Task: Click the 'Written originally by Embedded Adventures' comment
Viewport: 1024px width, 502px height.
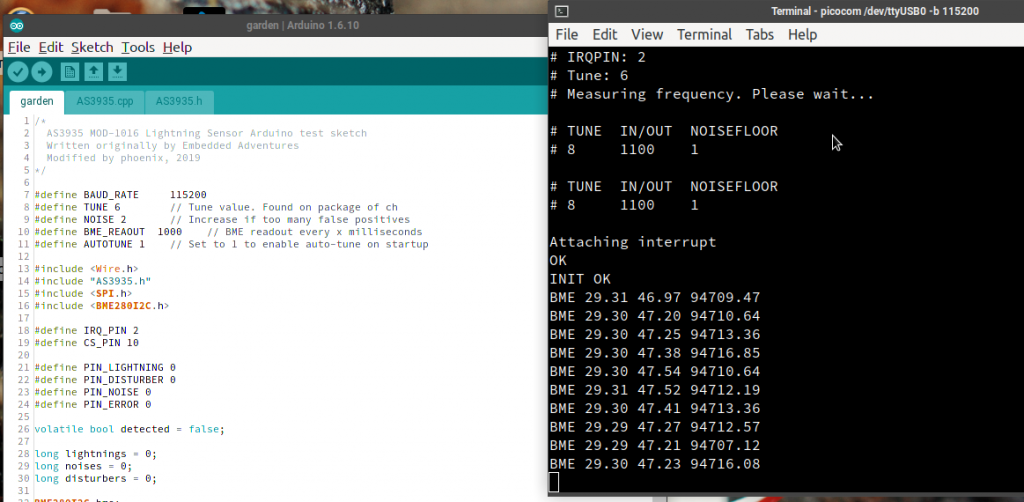Action: (172, 146)
